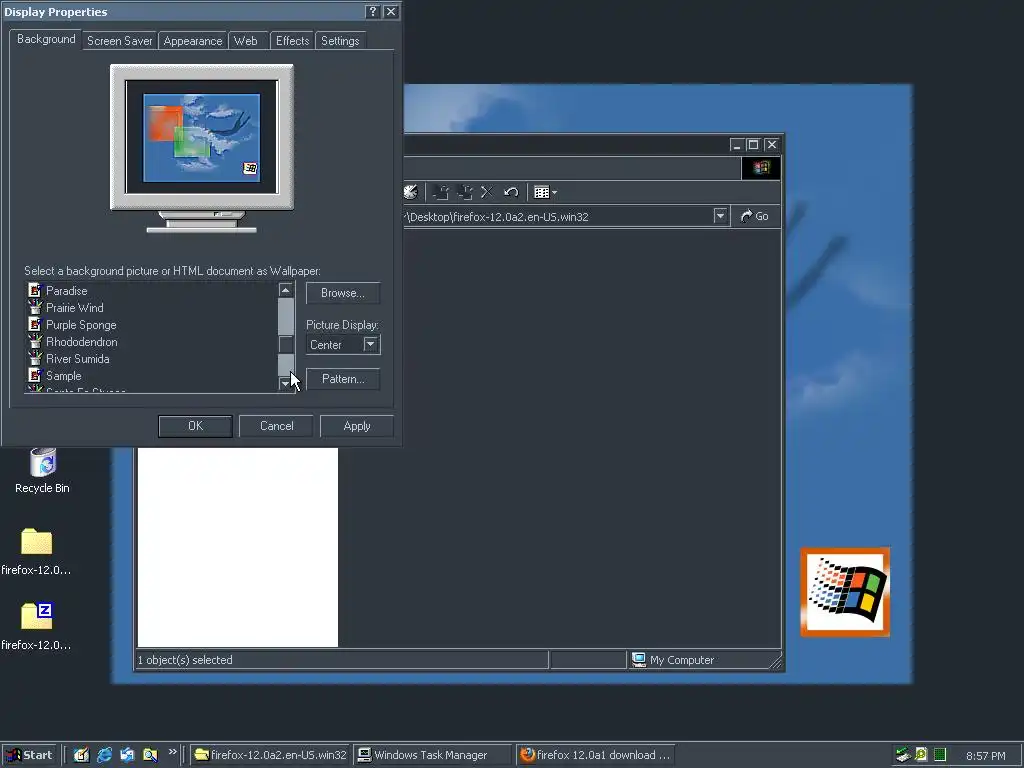Click the Rhododendron wallpaper icon
The width and height of the screenshot is (1024, 768).
35,342
